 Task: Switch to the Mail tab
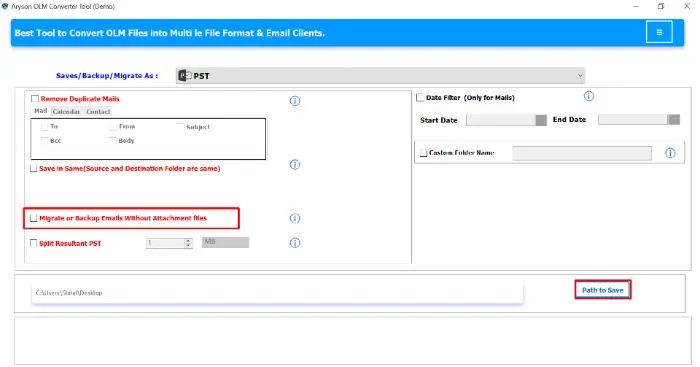(x=41, y=111)
